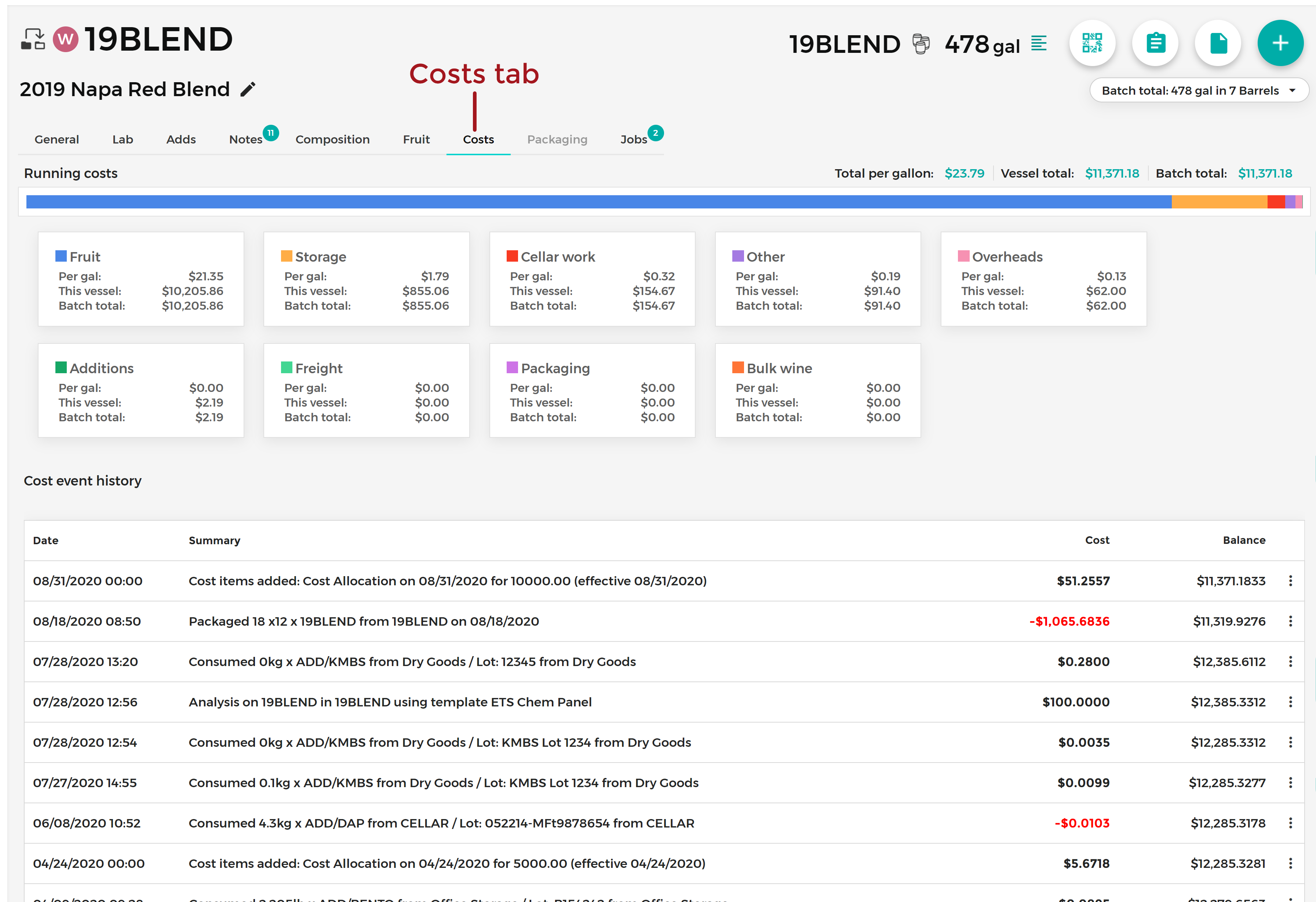Image resolution: width=1316 pixels, height=902 pixels.
Task: Open the QR code button
Action: [x=1092, y=43]
